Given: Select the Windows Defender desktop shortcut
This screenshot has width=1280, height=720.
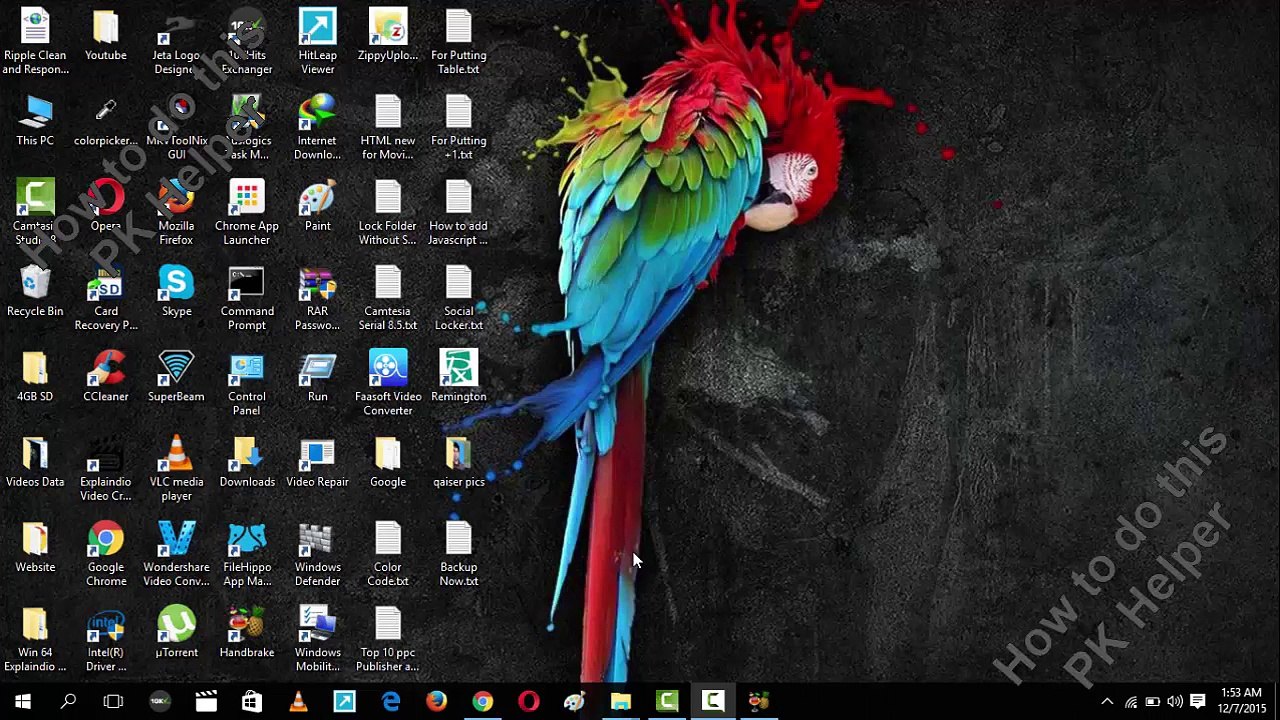Looking at the screenshot, I should pyautogui.click(x=317, y=554).
